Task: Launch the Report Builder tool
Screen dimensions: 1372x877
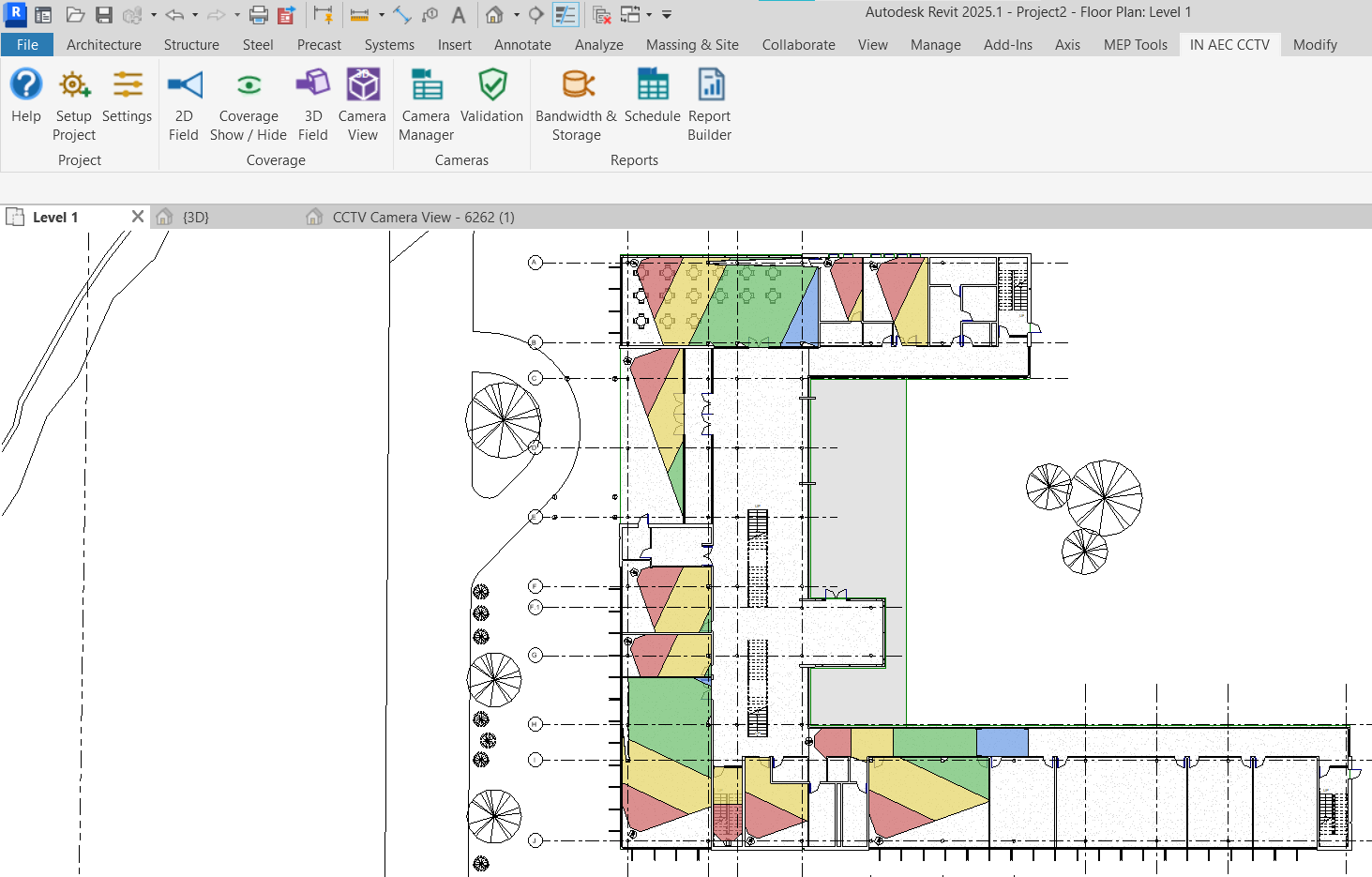Action: (710, 105)
